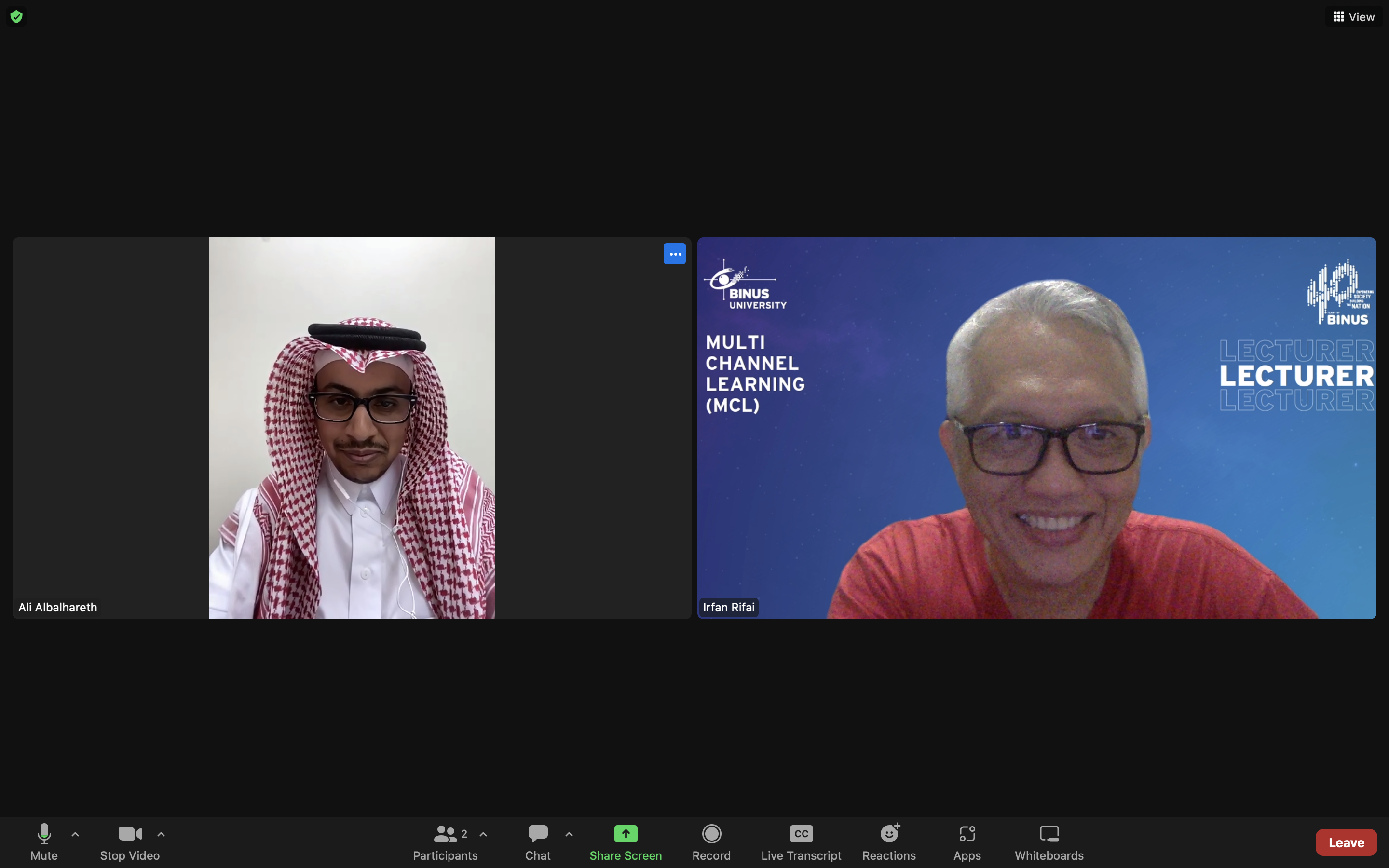1389x868 pixels.
Task: Expand the arrow next to Participants
Action: (x=483, y=834)
